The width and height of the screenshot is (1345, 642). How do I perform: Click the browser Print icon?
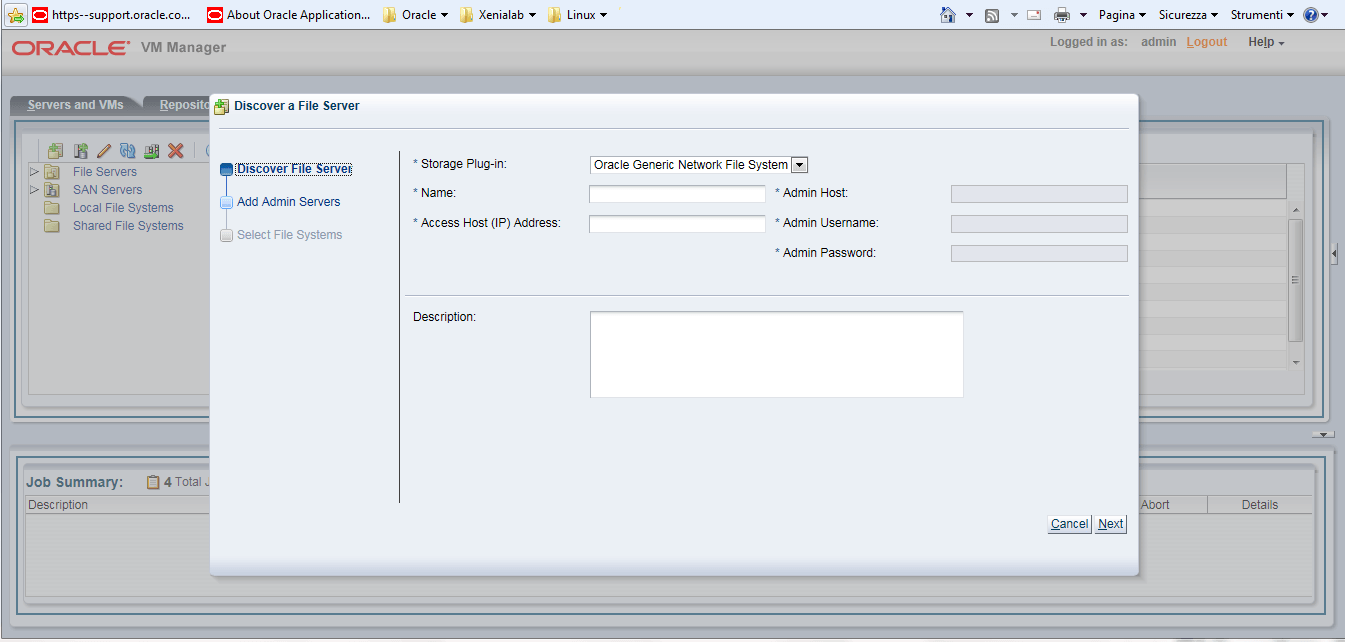point(1062,15)
